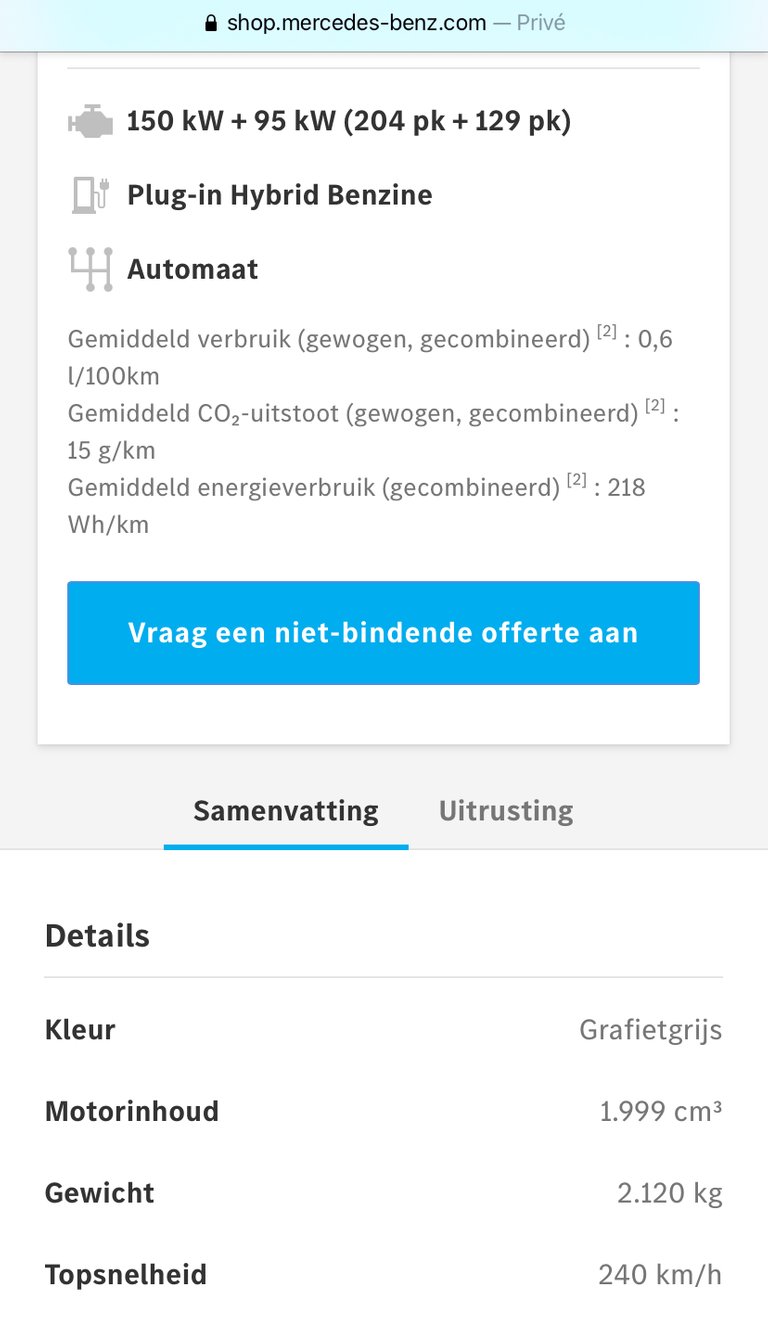Tap the Topsnelheid 240 km/h value
Image resolution: width=768 pixels, height=1323 pixels.
pos(660,1275)
